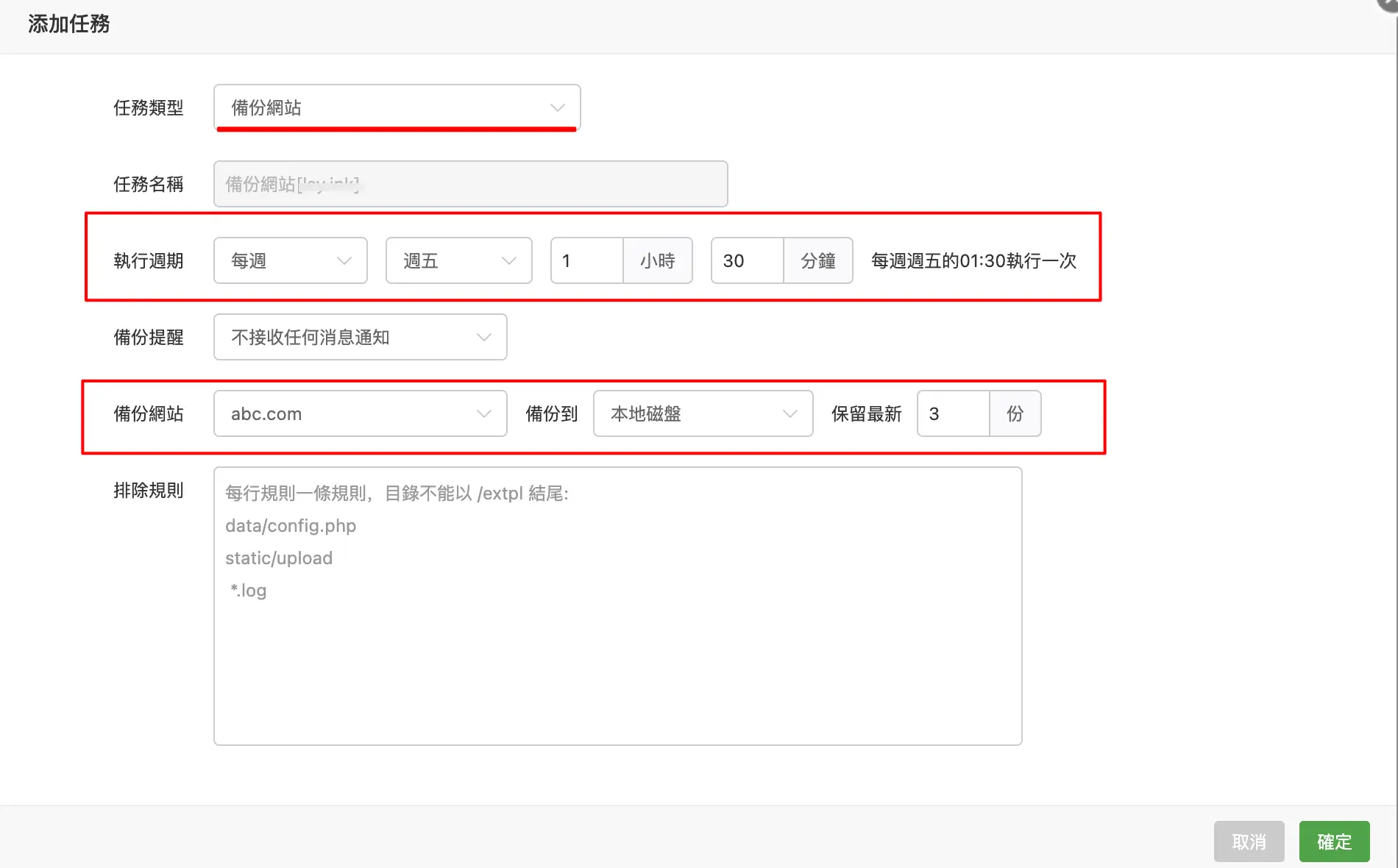The image size is (1398, 868).
Task: Click the 份 unit label
Action: (1015, 413)
